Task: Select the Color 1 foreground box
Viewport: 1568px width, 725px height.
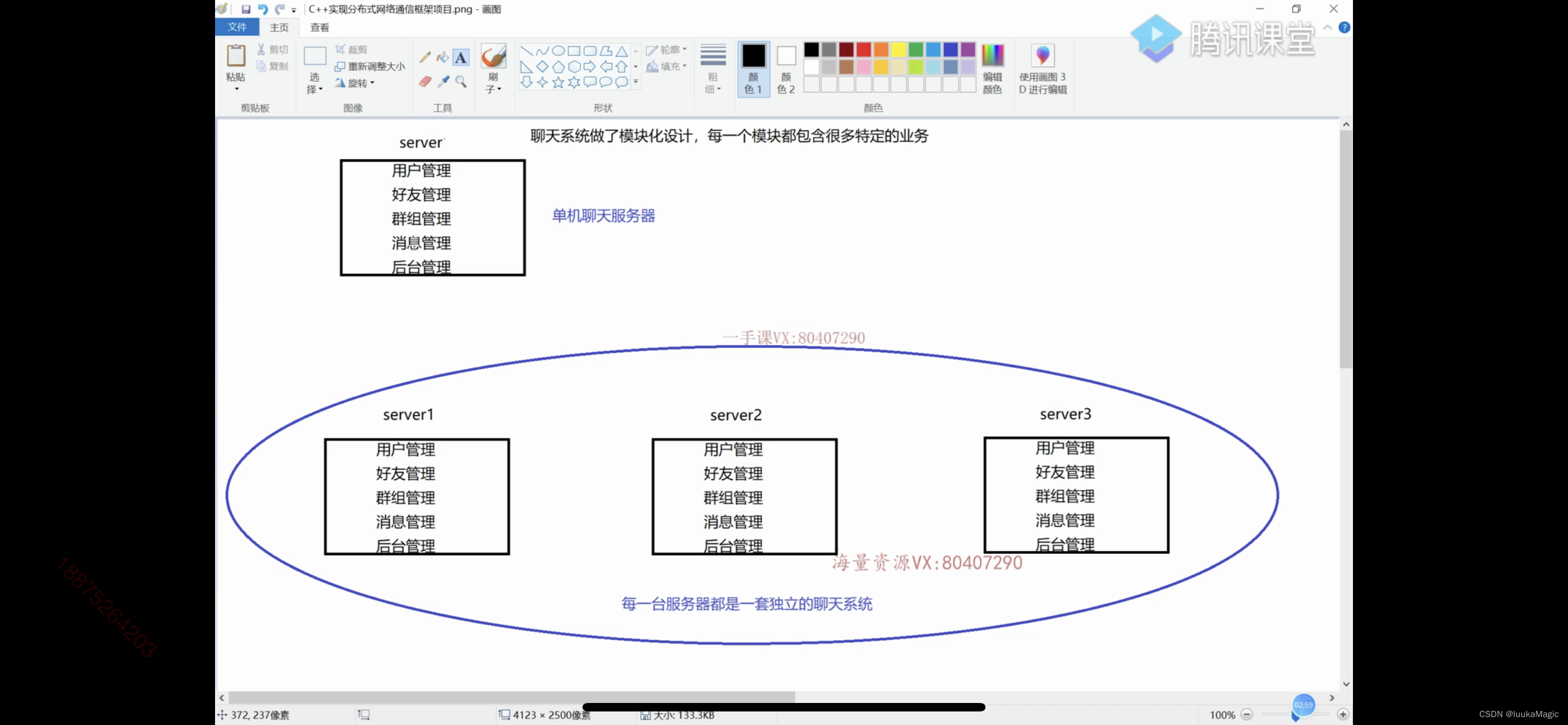Action: pos(754,69)
